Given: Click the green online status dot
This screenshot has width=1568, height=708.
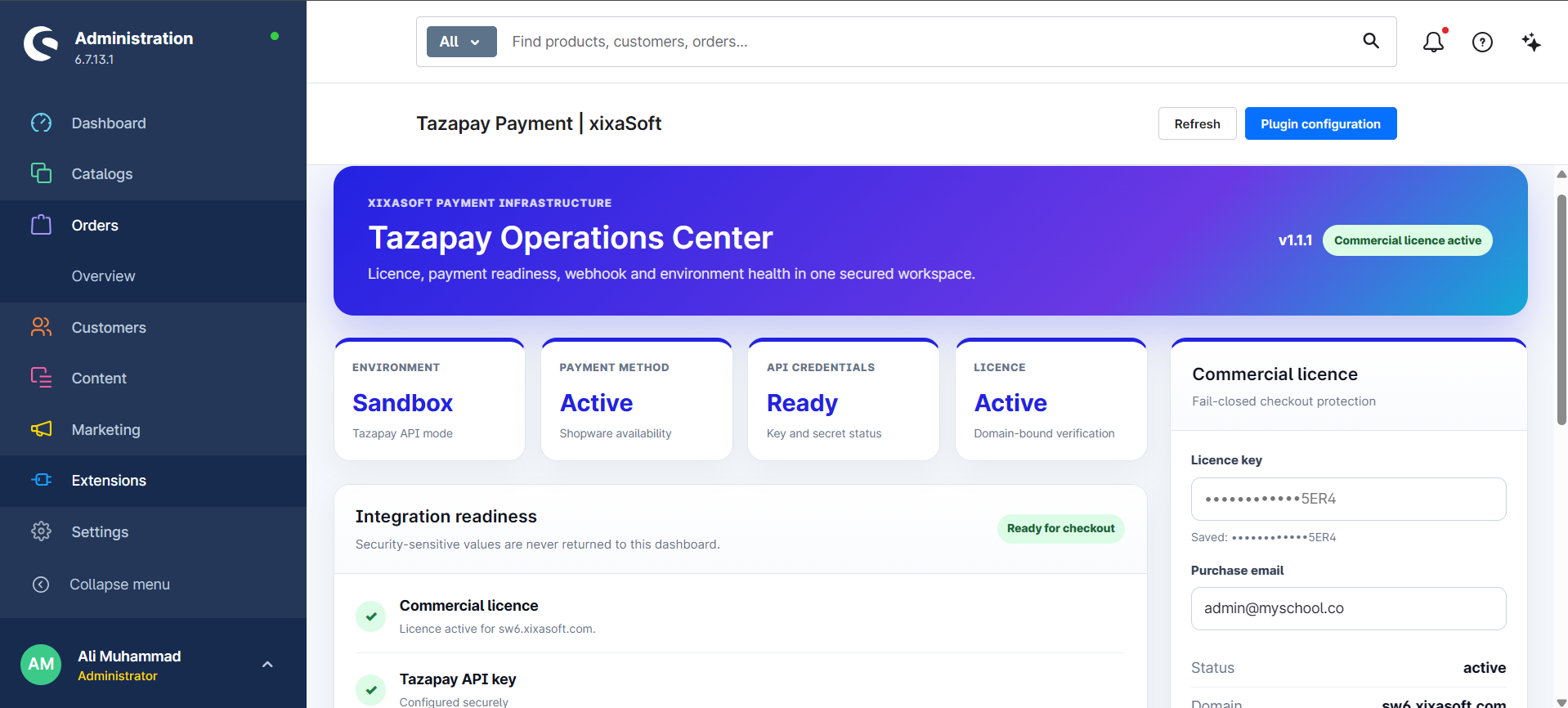Looking at the screenshot, I should coord(275,36).
